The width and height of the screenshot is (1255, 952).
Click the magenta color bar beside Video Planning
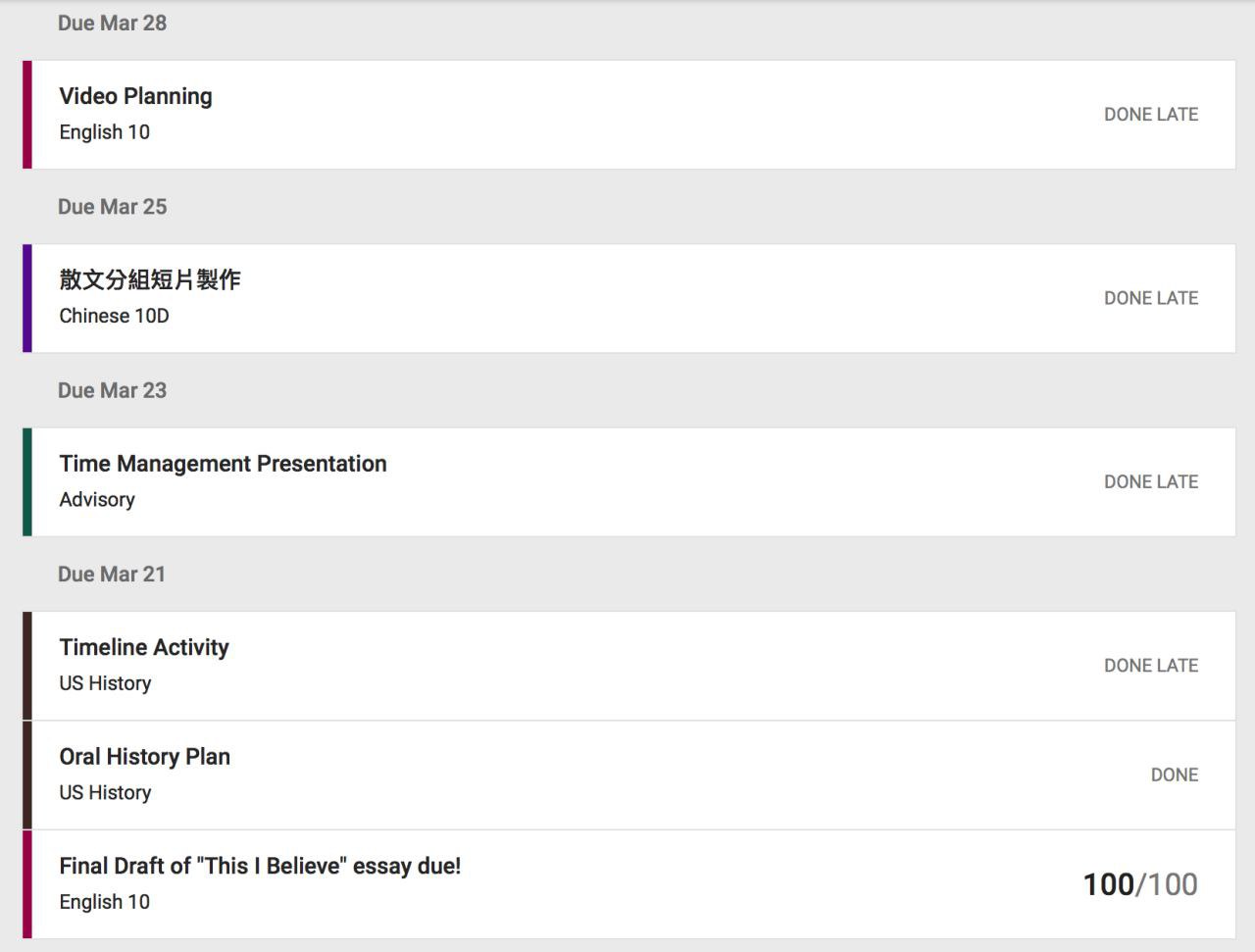point(27,115)
